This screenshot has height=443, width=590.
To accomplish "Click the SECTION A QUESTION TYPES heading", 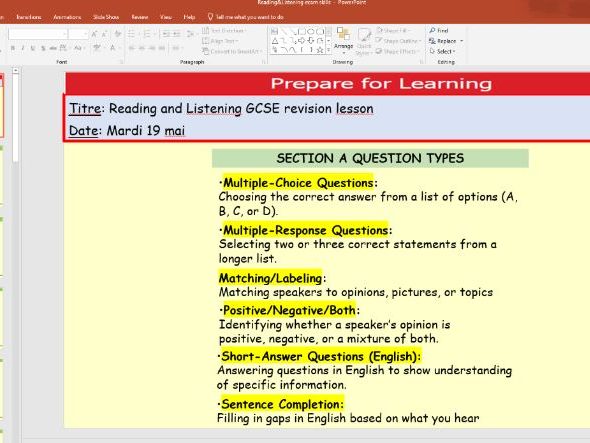I will [370, 158].
